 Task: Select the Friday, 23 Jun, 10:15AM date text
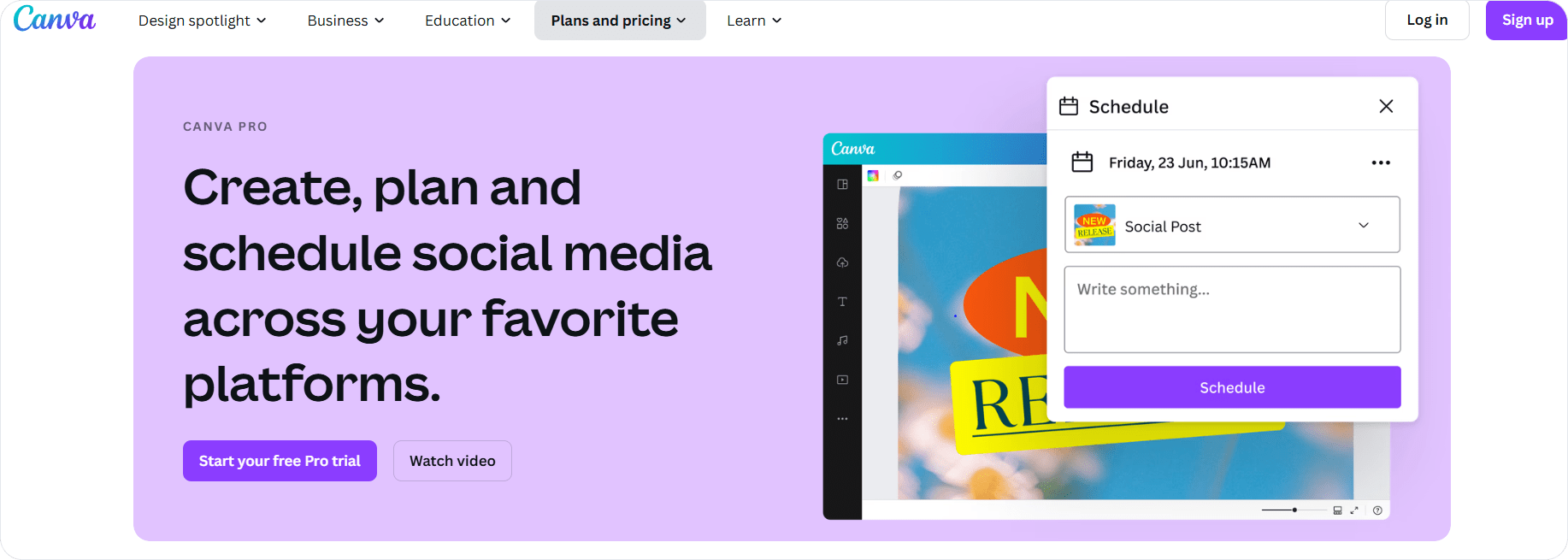tap(1189, 162)
